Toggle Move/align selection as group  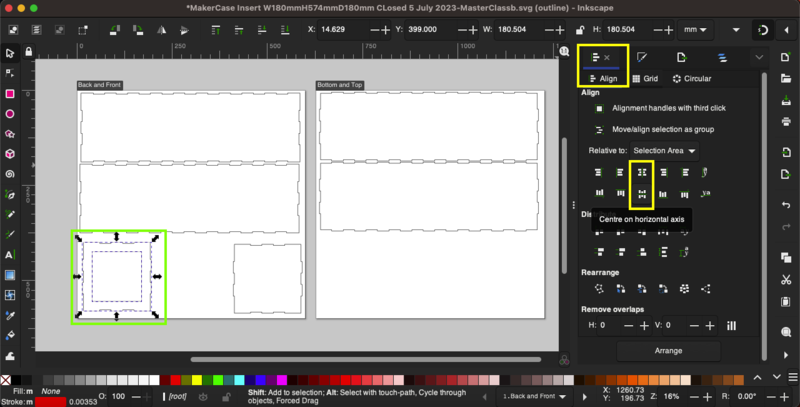click(x=599, y=130)
